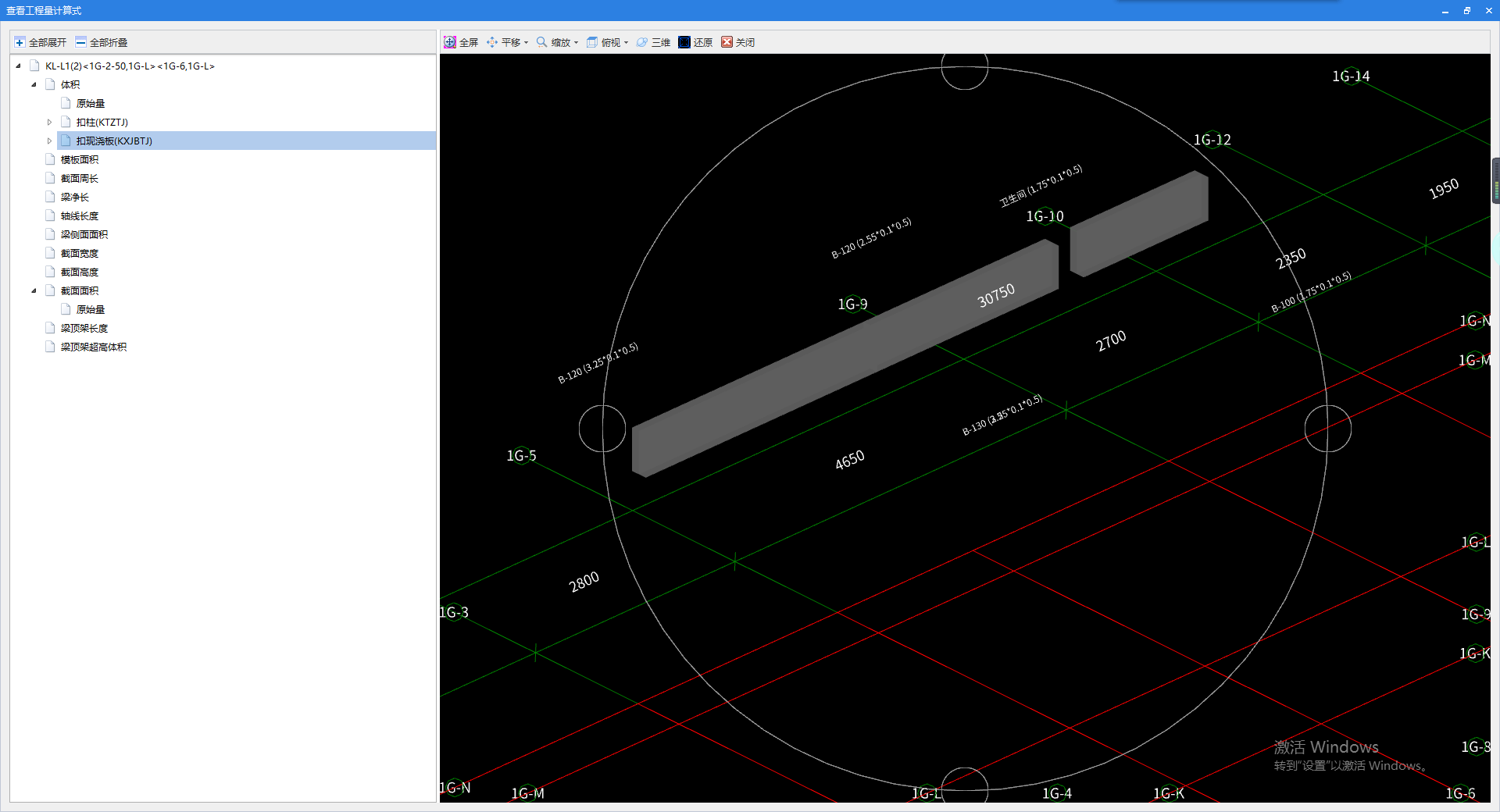Select the zoom (缩放) magnifier icon

(541, 42)
